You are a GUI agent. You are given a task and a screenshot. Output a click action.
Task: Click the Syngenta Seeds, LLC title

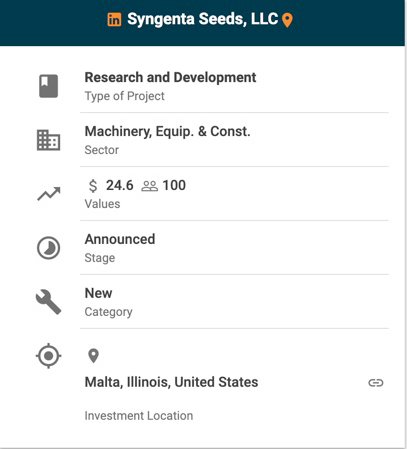click(203, 19)
